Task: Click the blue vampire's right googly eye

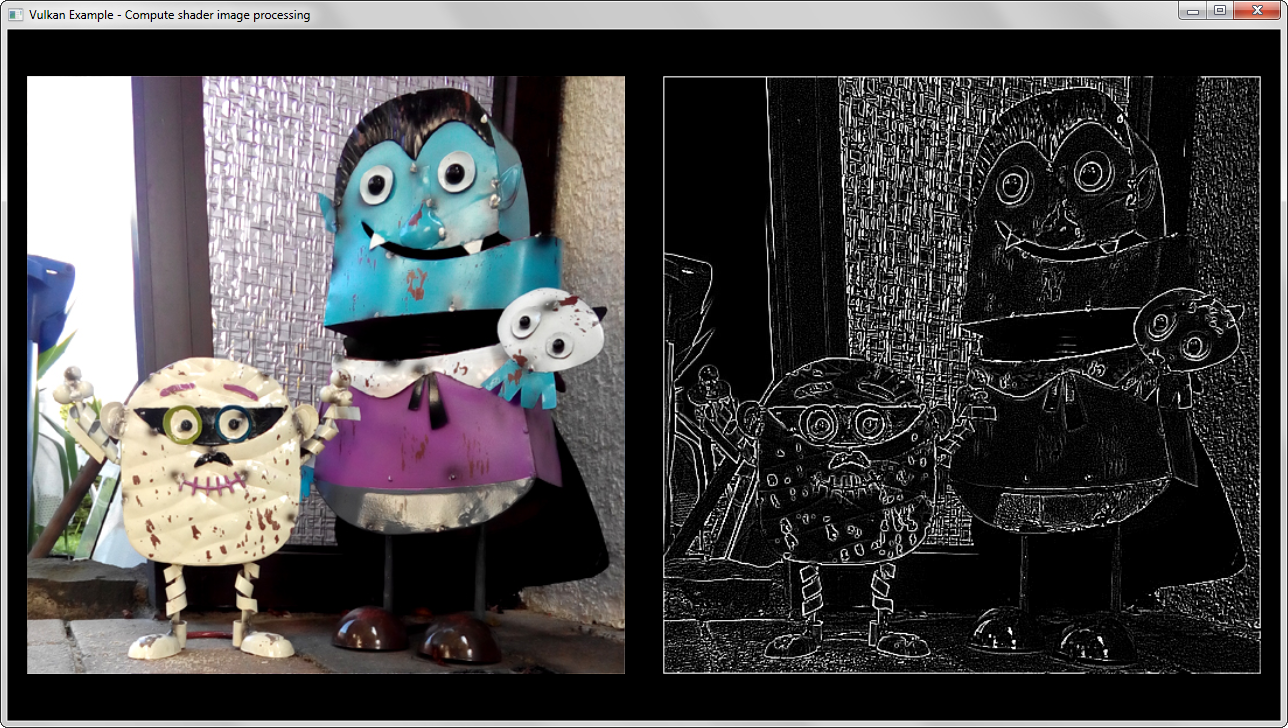Action: pos(456,174)
